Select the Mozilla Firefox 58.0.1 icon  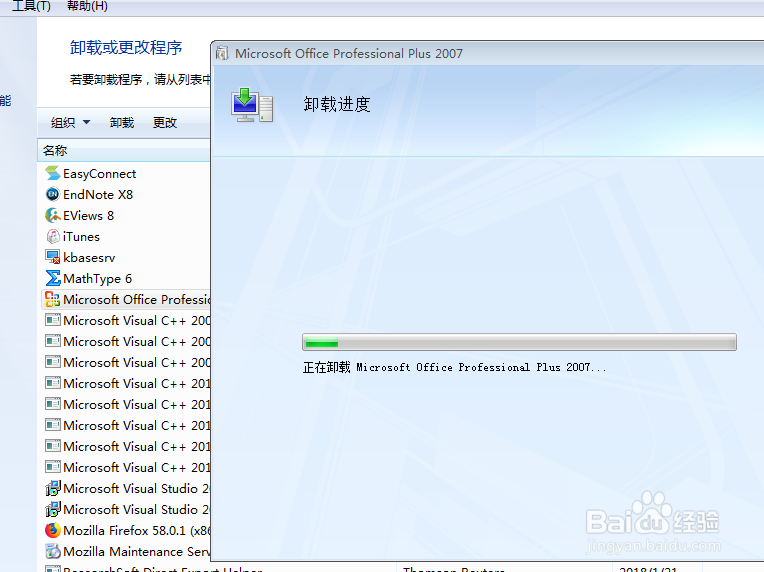click(x=53, y=530)
